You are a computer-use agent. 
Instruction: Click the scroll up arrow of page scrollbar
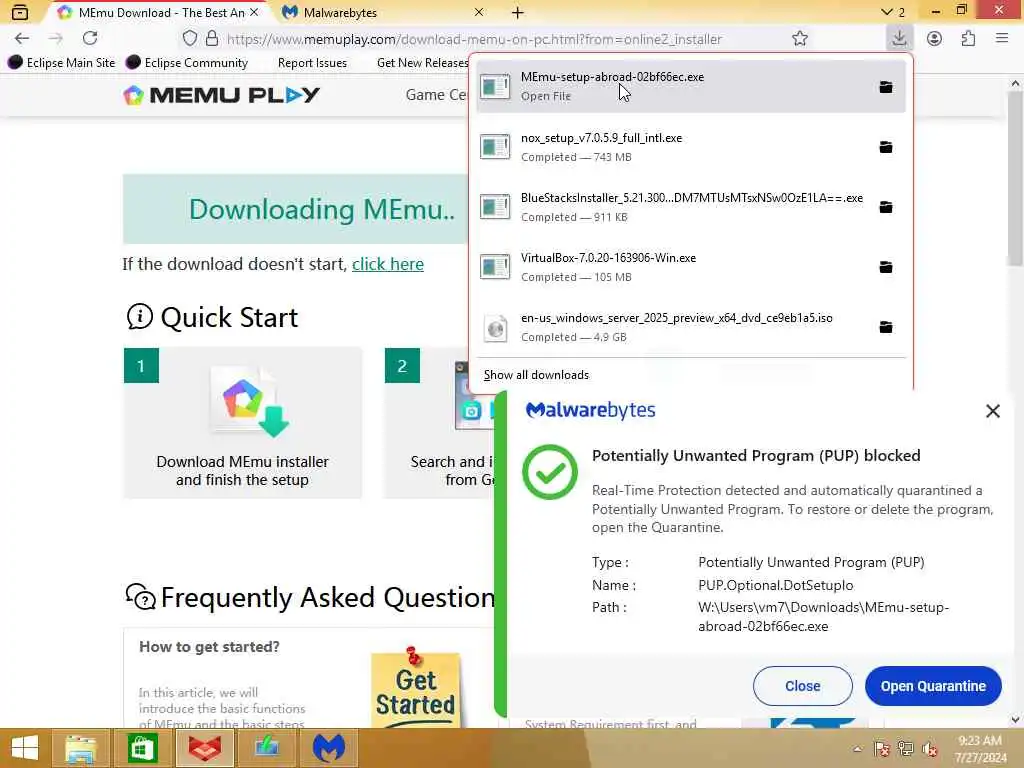[1015, 83]
